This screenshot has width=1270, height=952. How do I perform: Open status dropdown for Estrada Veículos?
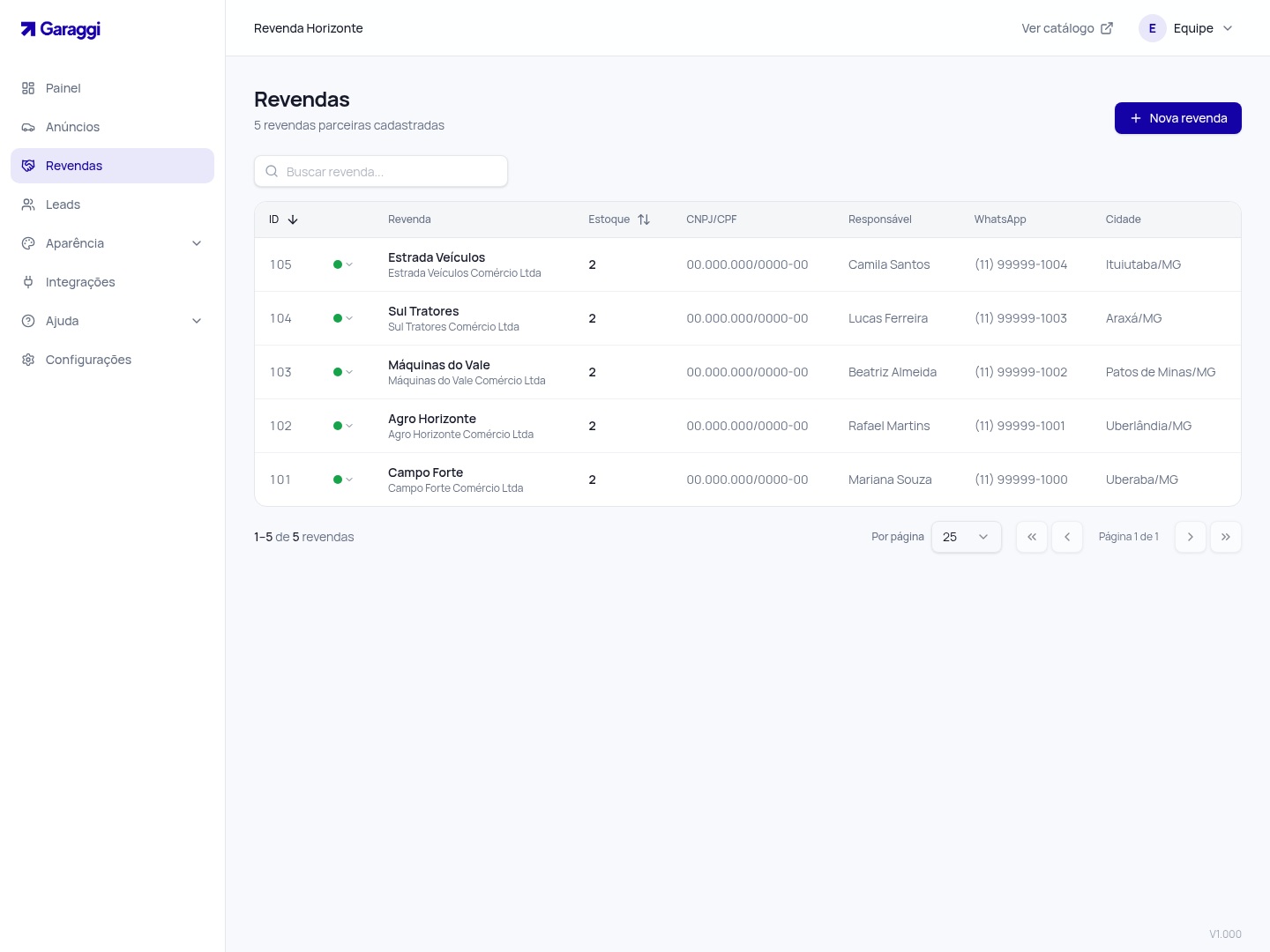(x=343, y=264)
